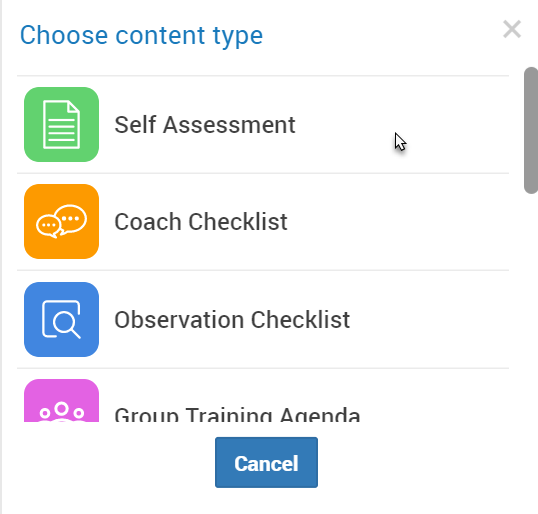Click the Choose content type heading

click(x=141, y=35)
